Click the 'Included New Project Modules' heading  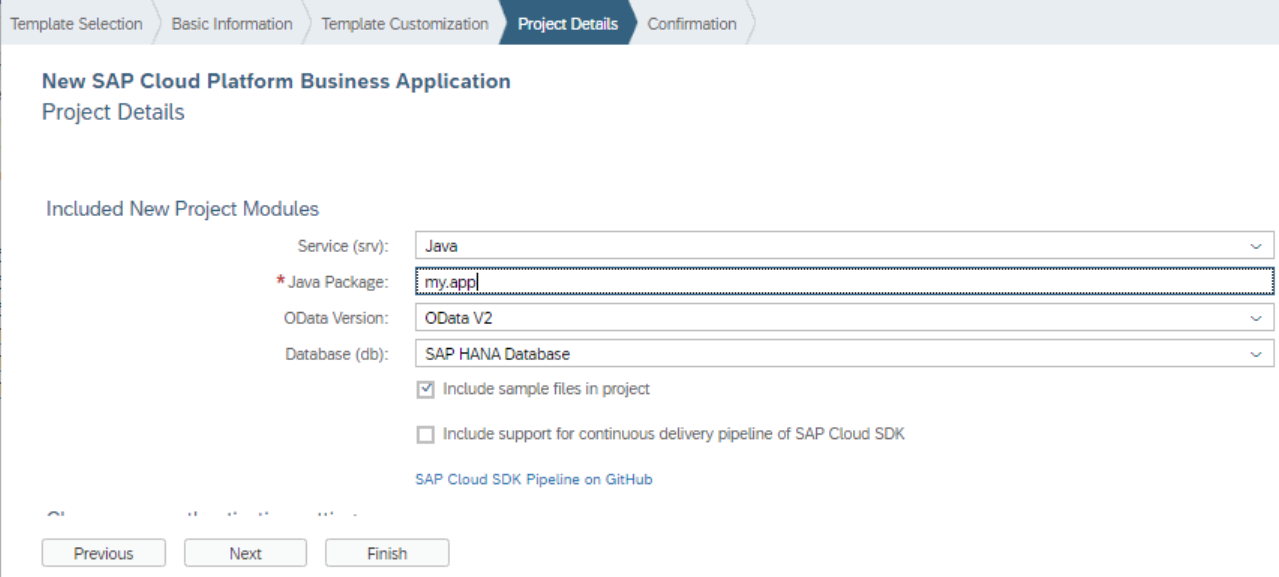click(x=182, y=209)
